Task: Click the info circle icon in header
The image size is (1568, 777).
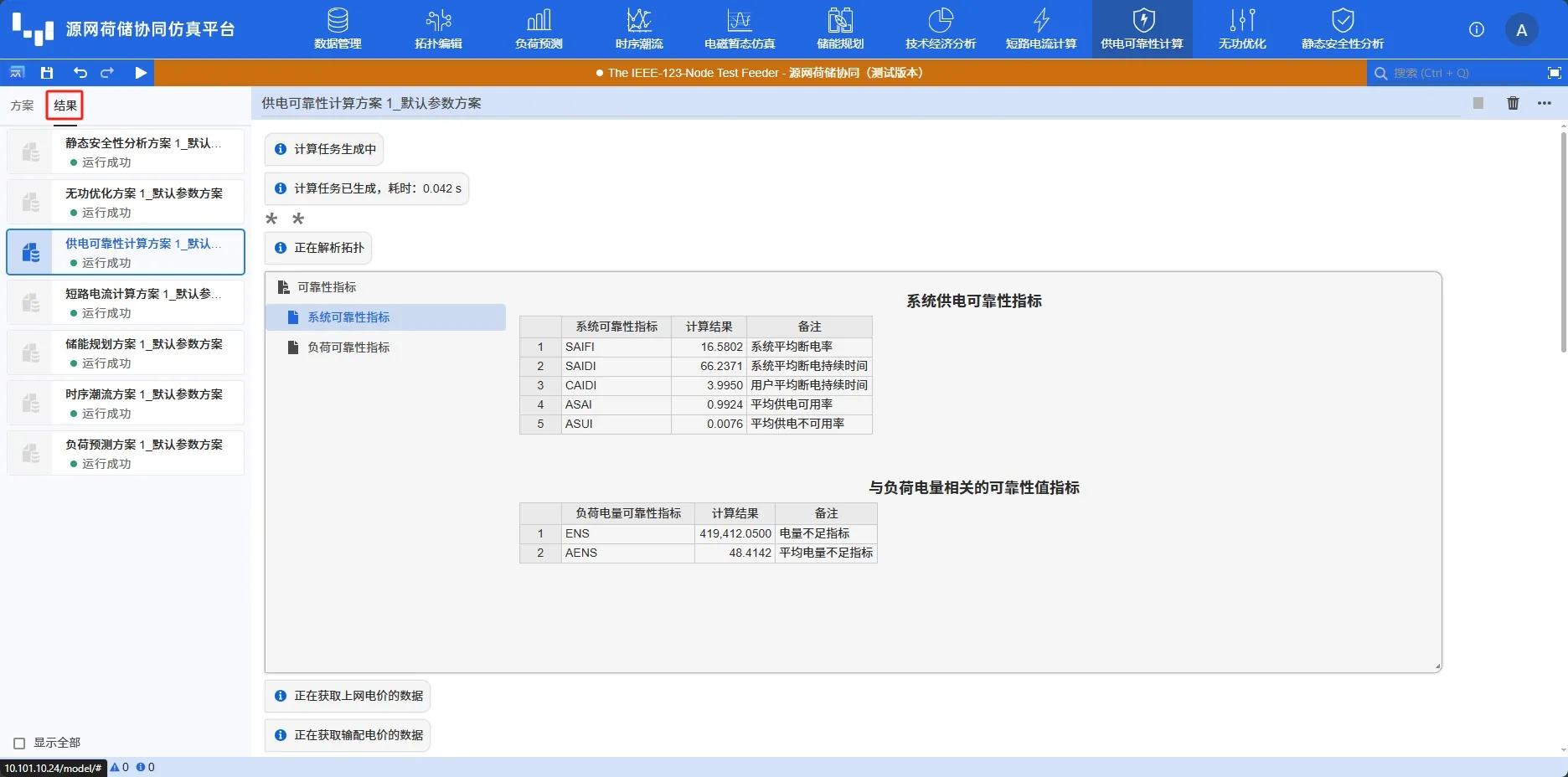Action: [1477, 29]
